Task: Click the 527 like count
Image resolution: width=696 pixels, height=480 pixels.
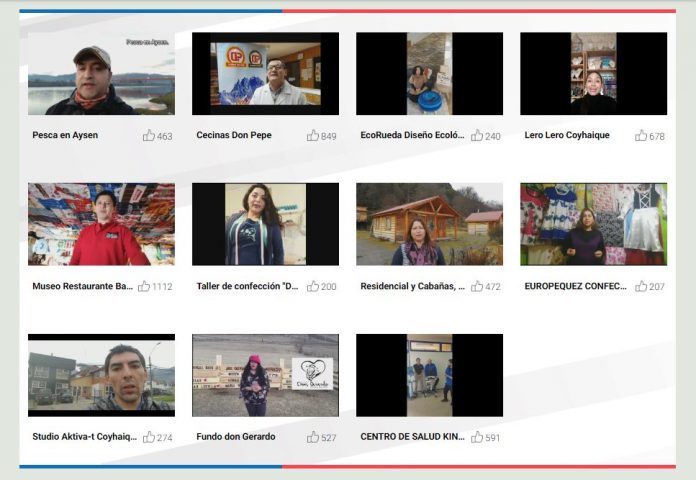Action: coord(328,438)
